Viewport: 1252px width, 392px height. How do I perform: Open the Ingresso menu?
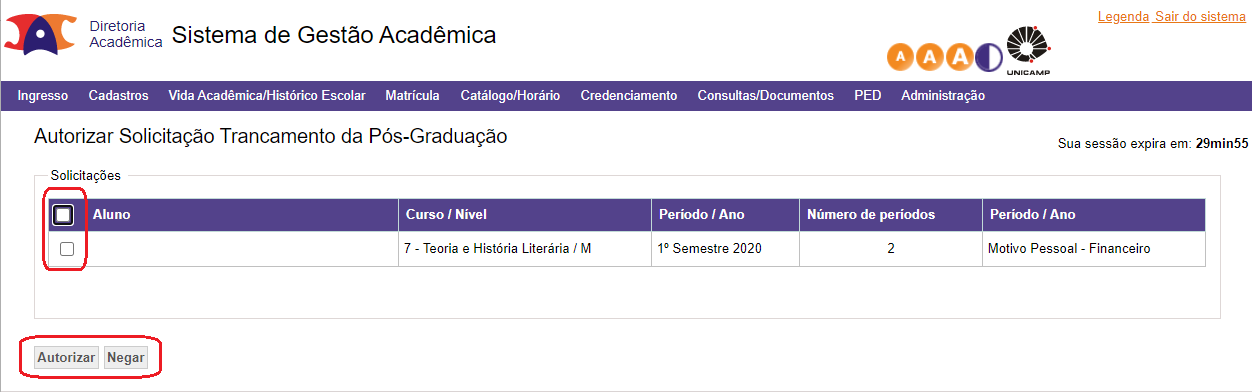[x=43, y=96]
